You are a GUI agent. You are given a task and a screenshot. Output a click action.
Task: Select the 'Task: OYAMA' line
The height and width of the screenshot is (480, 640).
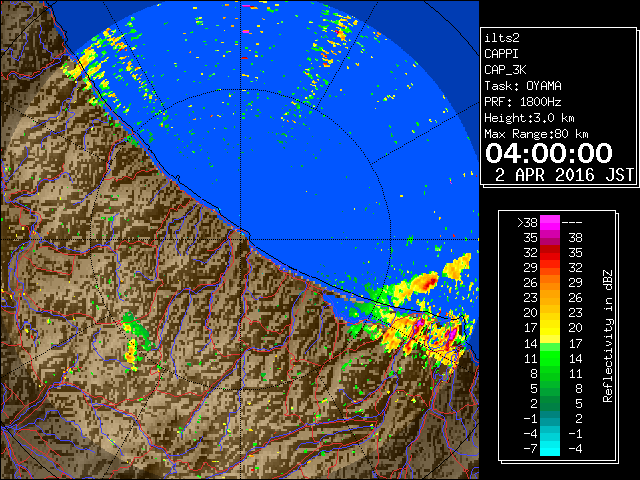click(x=523, y=86)
